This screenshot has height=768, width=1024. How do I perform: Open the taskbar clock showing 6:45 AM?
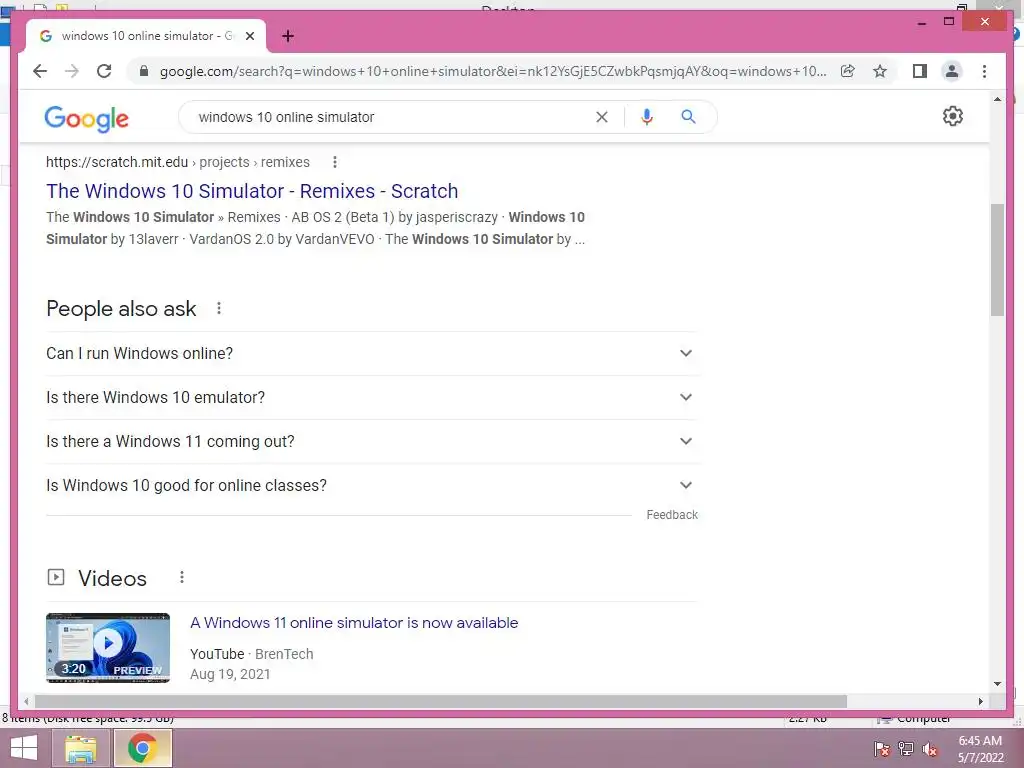(x=980, y=748)
